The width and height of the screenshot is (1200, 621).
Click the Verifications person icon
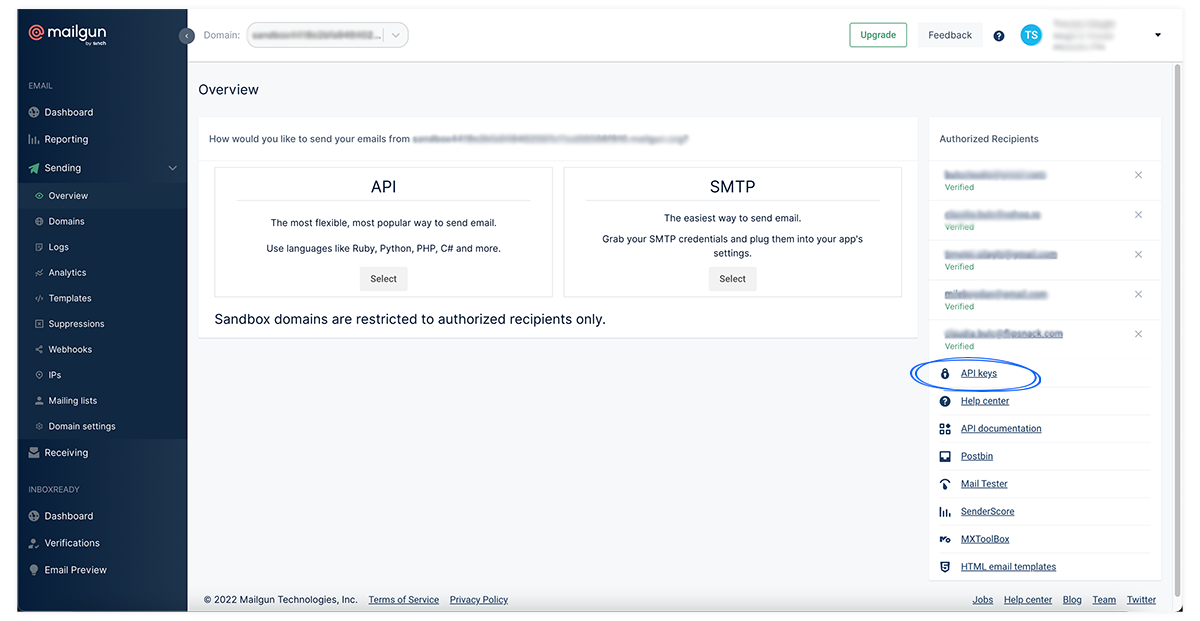coord(34,543)
